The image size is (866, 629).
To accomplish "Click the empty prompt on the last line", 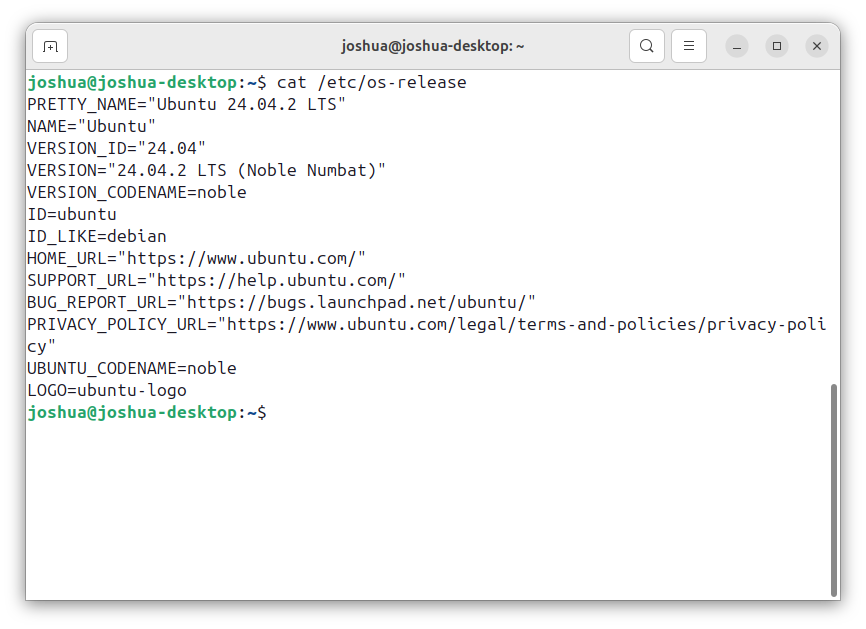I will [x=147, y=413].
